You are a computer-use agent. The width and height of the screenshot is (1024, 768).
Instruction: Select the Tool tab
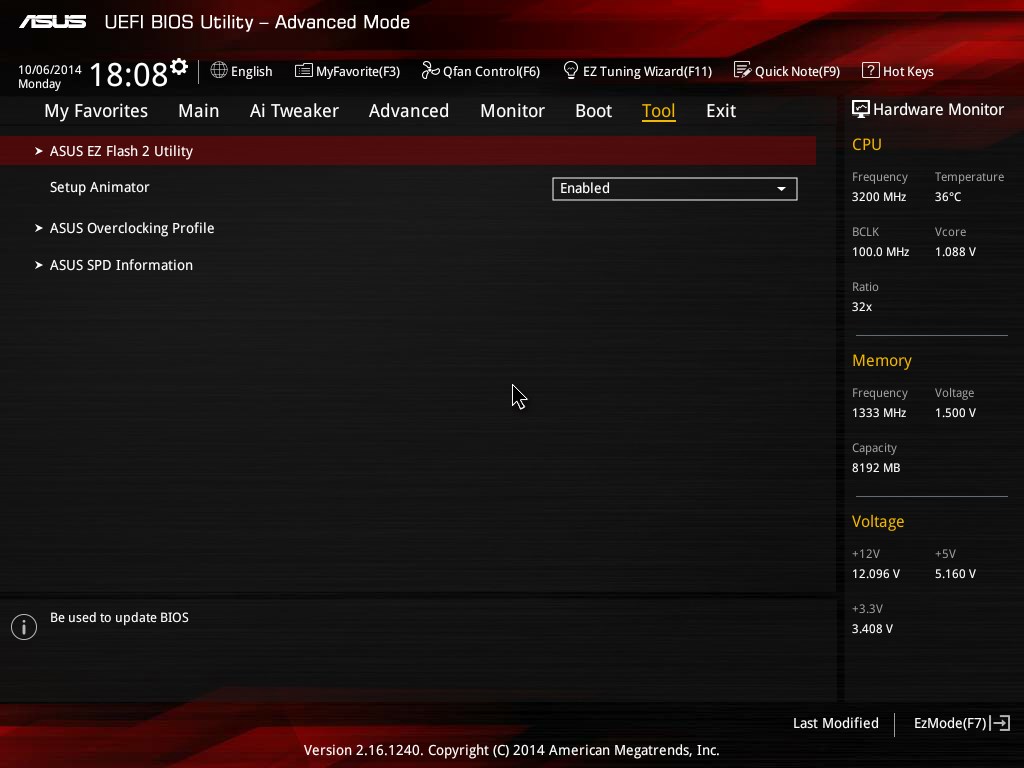pos(658,111)
